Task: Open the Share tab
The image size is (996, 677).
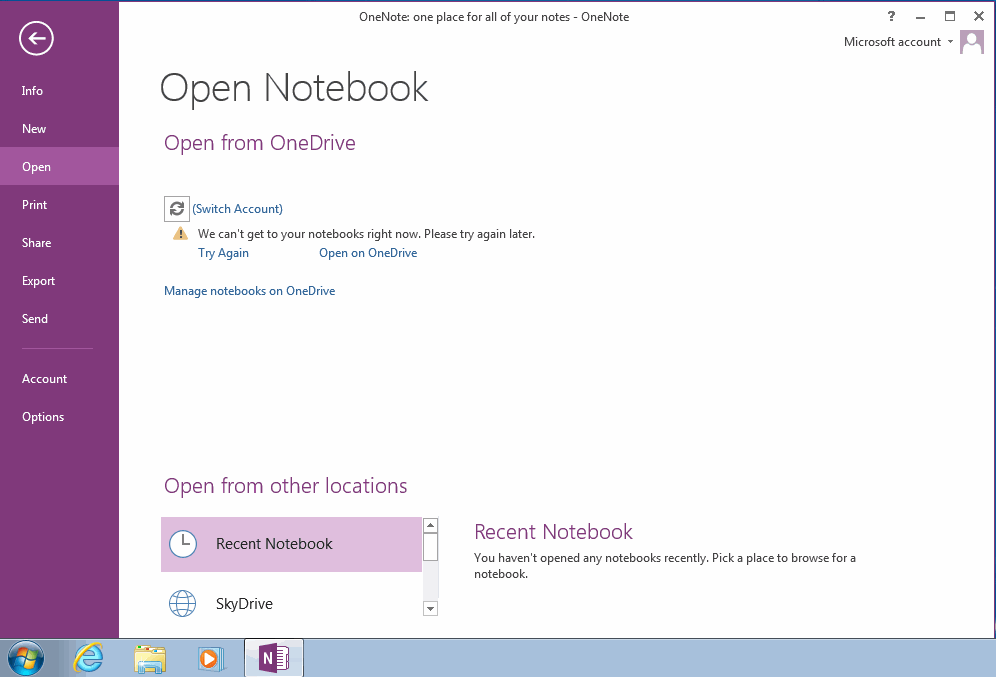Action: [59, 243]
